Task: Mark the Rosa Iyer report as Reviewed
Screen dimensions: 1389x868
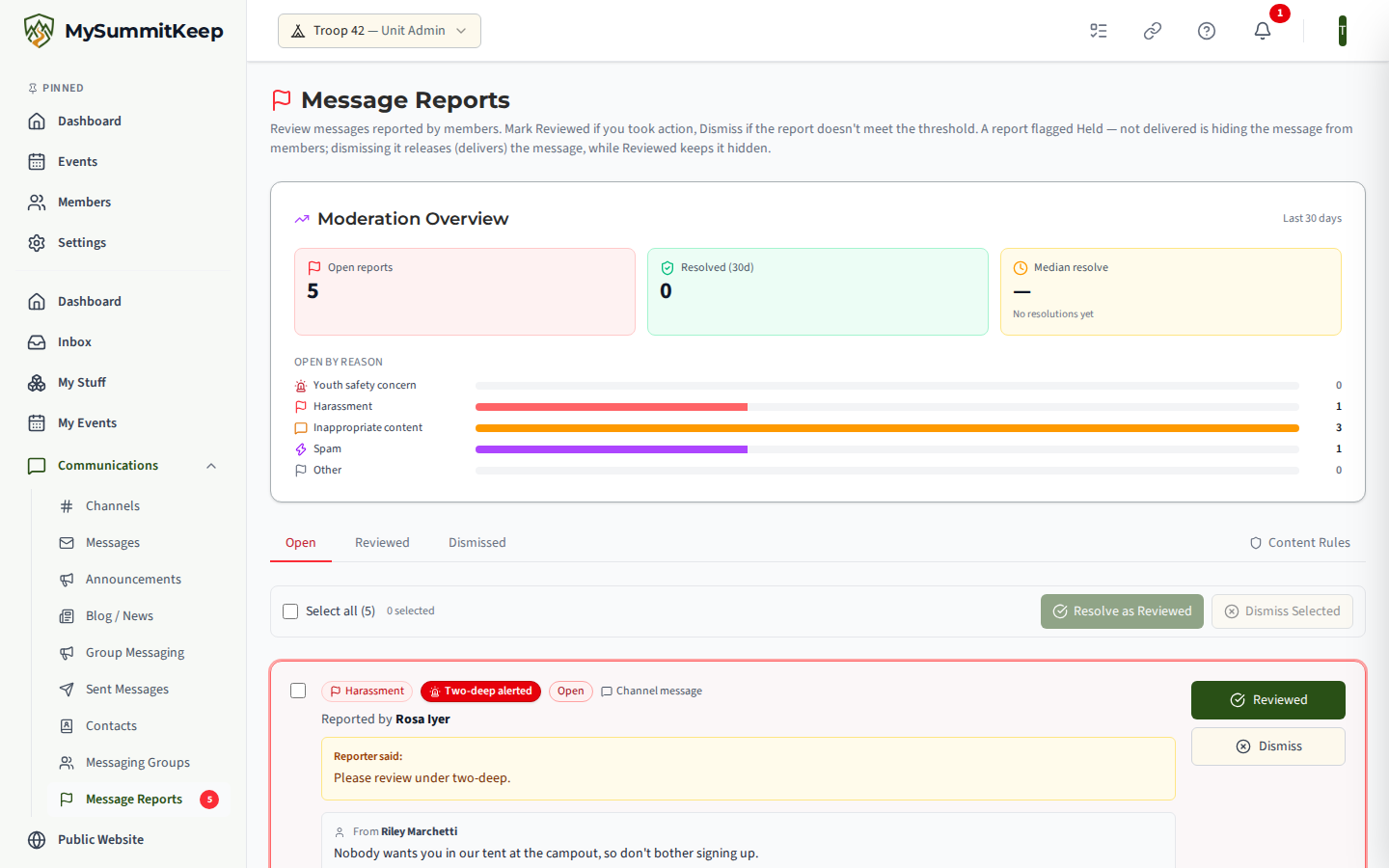Action: pos(1268,700)
